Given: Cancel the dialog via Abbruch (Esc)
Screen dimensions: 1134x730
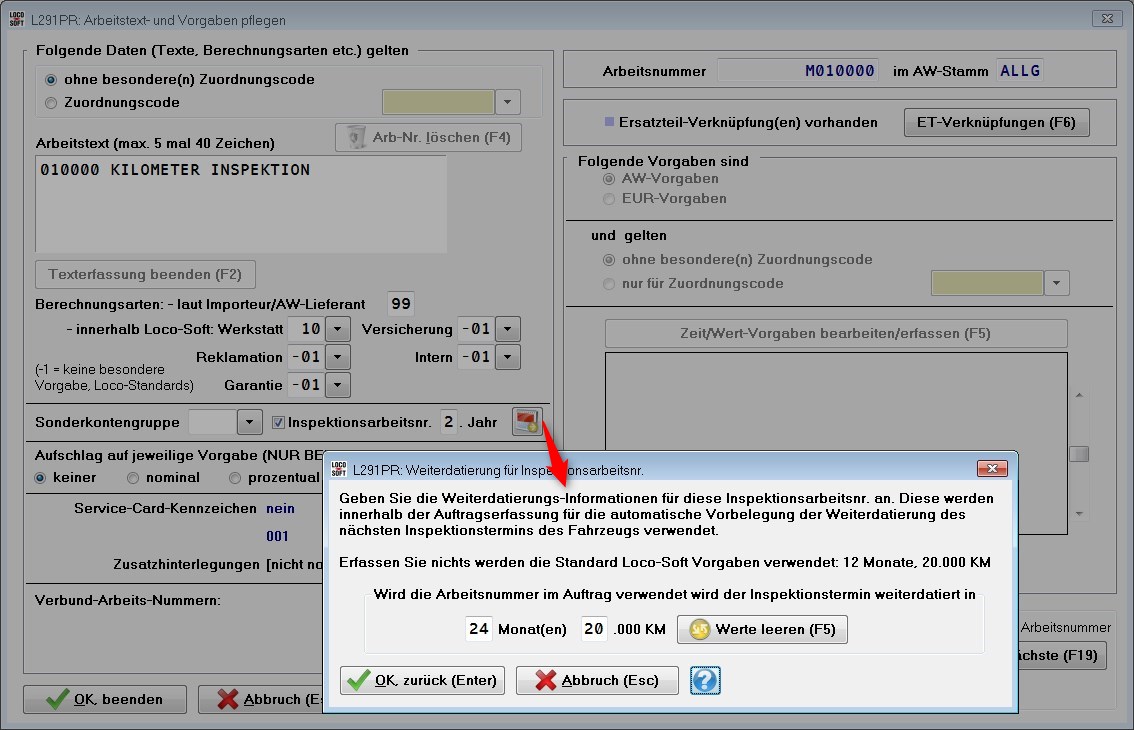Looking at the screenshot, I should [597, 681].
